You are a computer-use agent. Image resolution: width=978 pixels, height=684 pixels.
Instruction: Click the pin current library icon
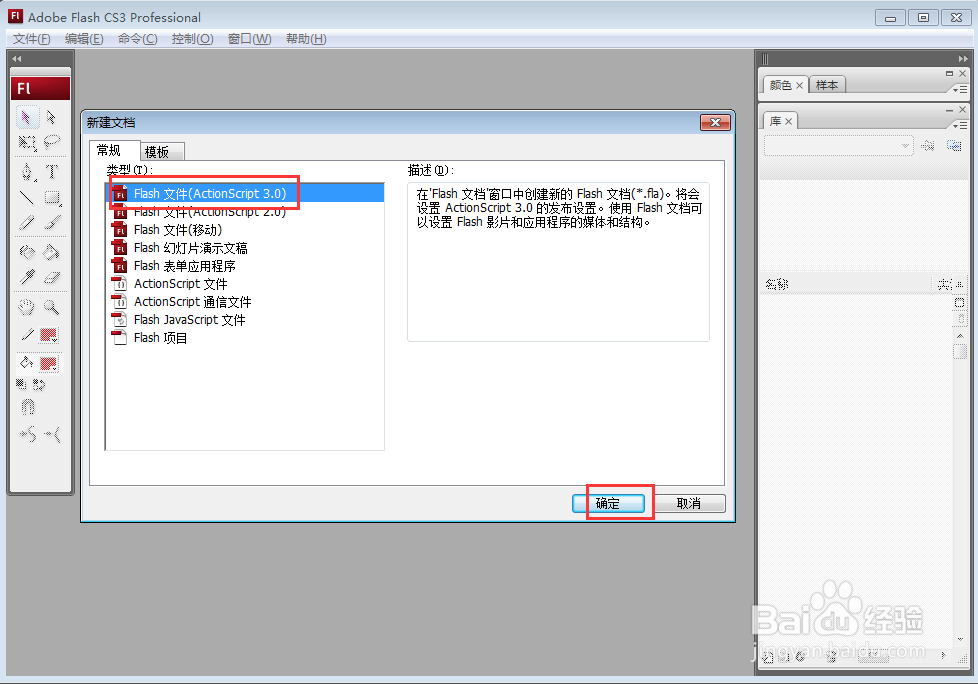pos(928,146)
